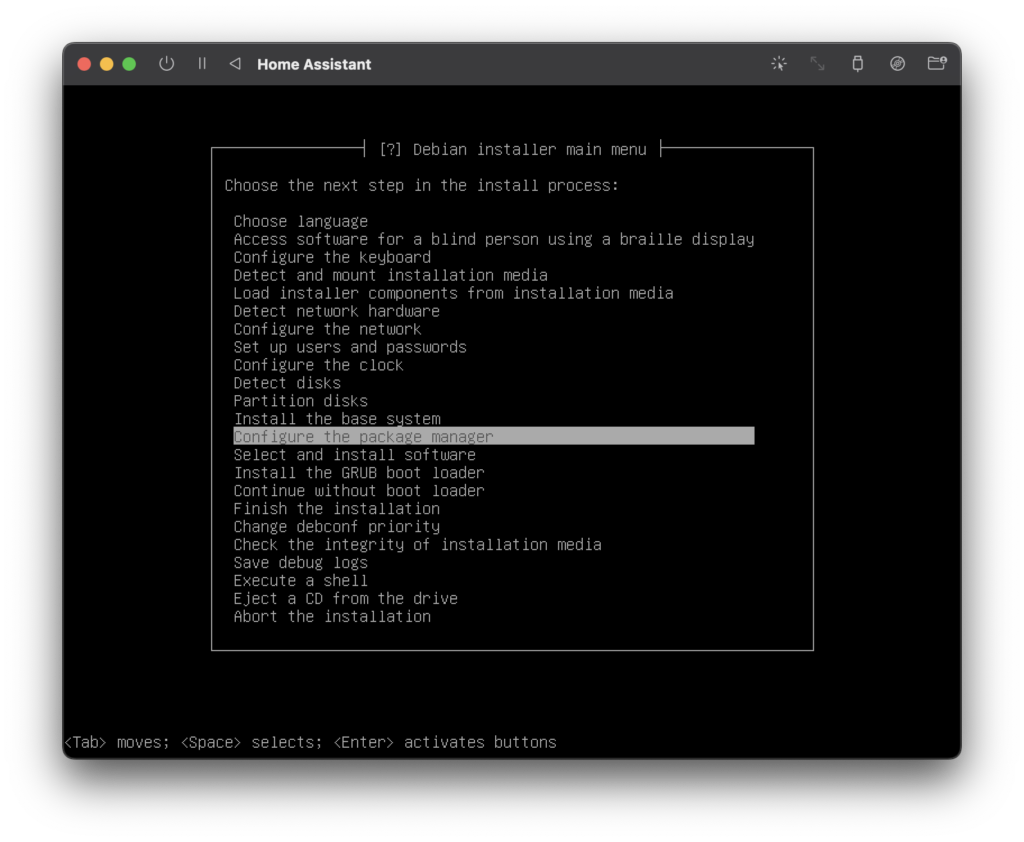Open the shared folder icon
Image resolution: width=1024 pixels, height=842 pixels.
tap(937, 63)
